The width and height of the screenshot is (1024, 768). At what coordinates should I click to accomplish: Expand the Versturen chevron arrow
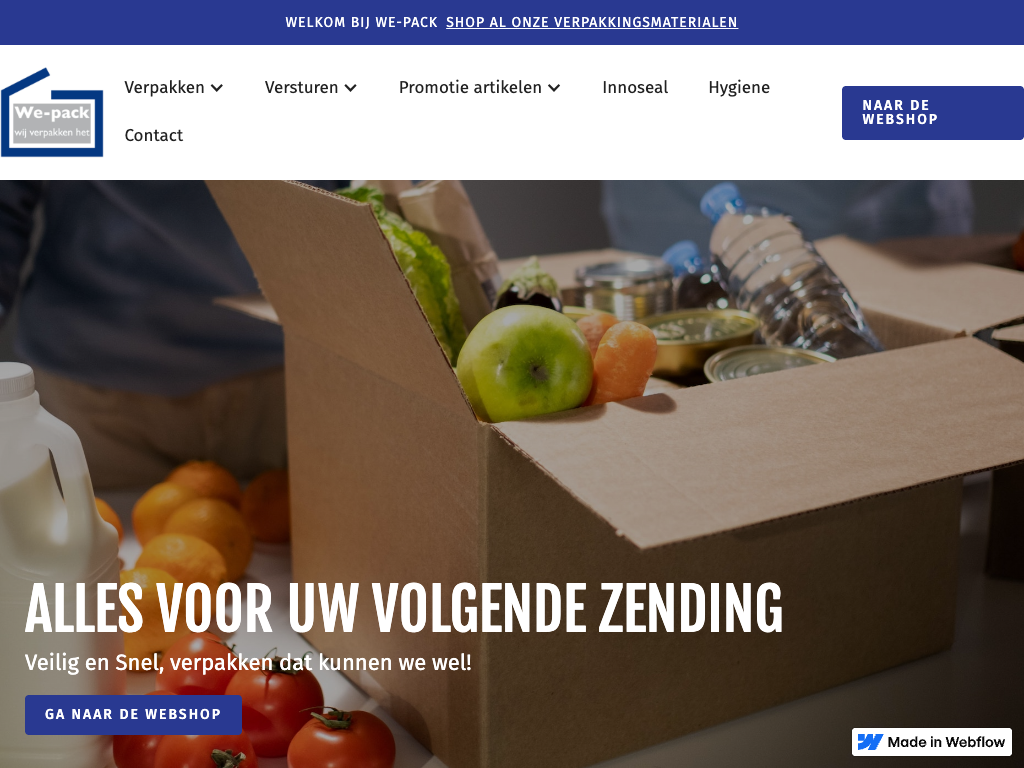[x=351, y=88]
